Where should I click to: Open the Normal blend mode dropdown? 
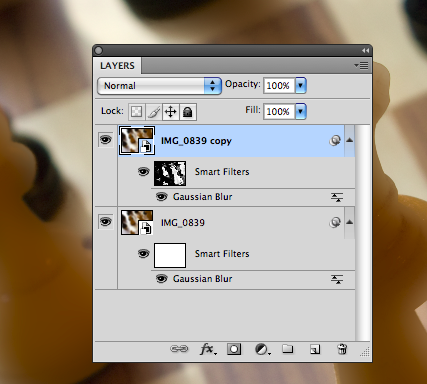pos(159,86)
